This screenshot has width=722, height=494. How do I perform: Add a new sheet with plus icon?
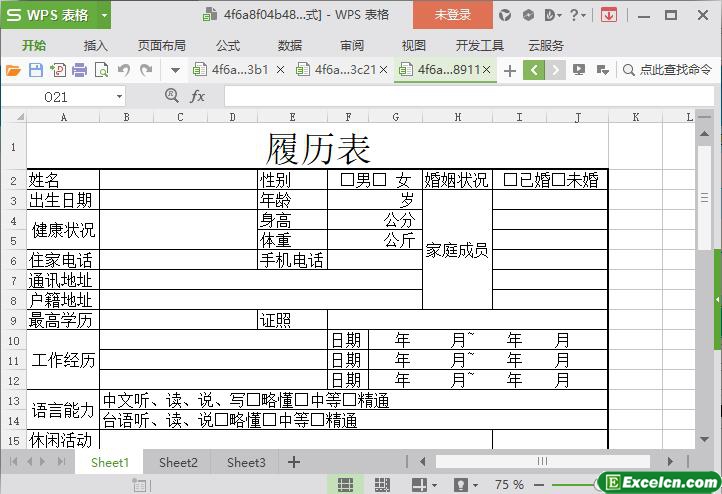[x=294, y=462]
